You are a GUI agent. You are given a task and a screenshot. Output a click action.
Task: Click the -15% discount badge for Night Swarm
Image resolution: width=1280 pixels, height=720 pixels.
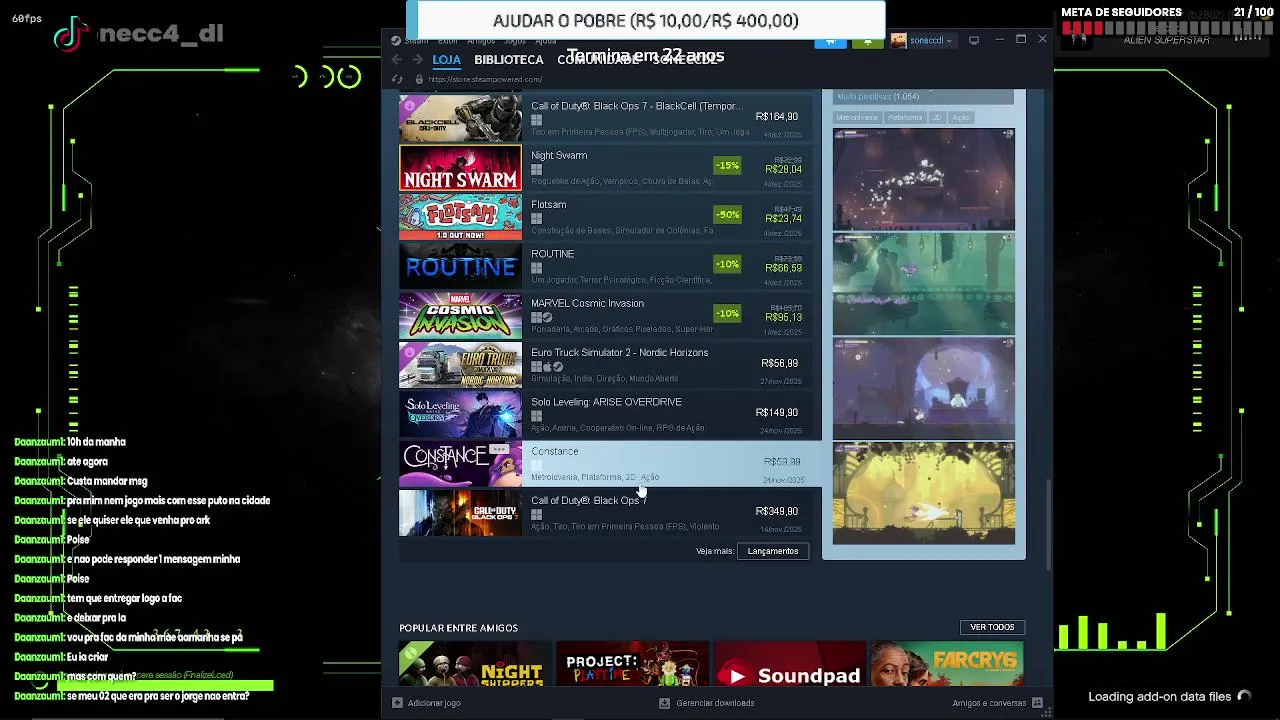[x=727, y=165]
